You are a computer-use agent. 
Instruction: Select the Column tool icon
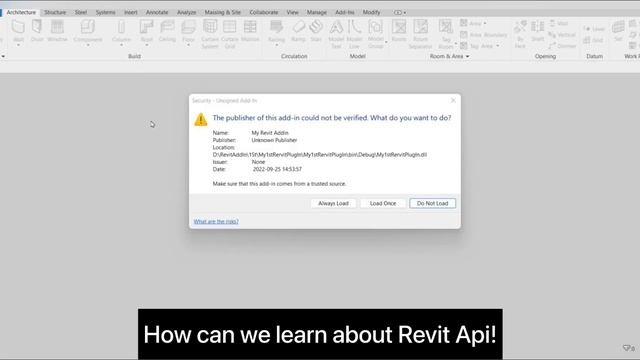coord(121,27)
